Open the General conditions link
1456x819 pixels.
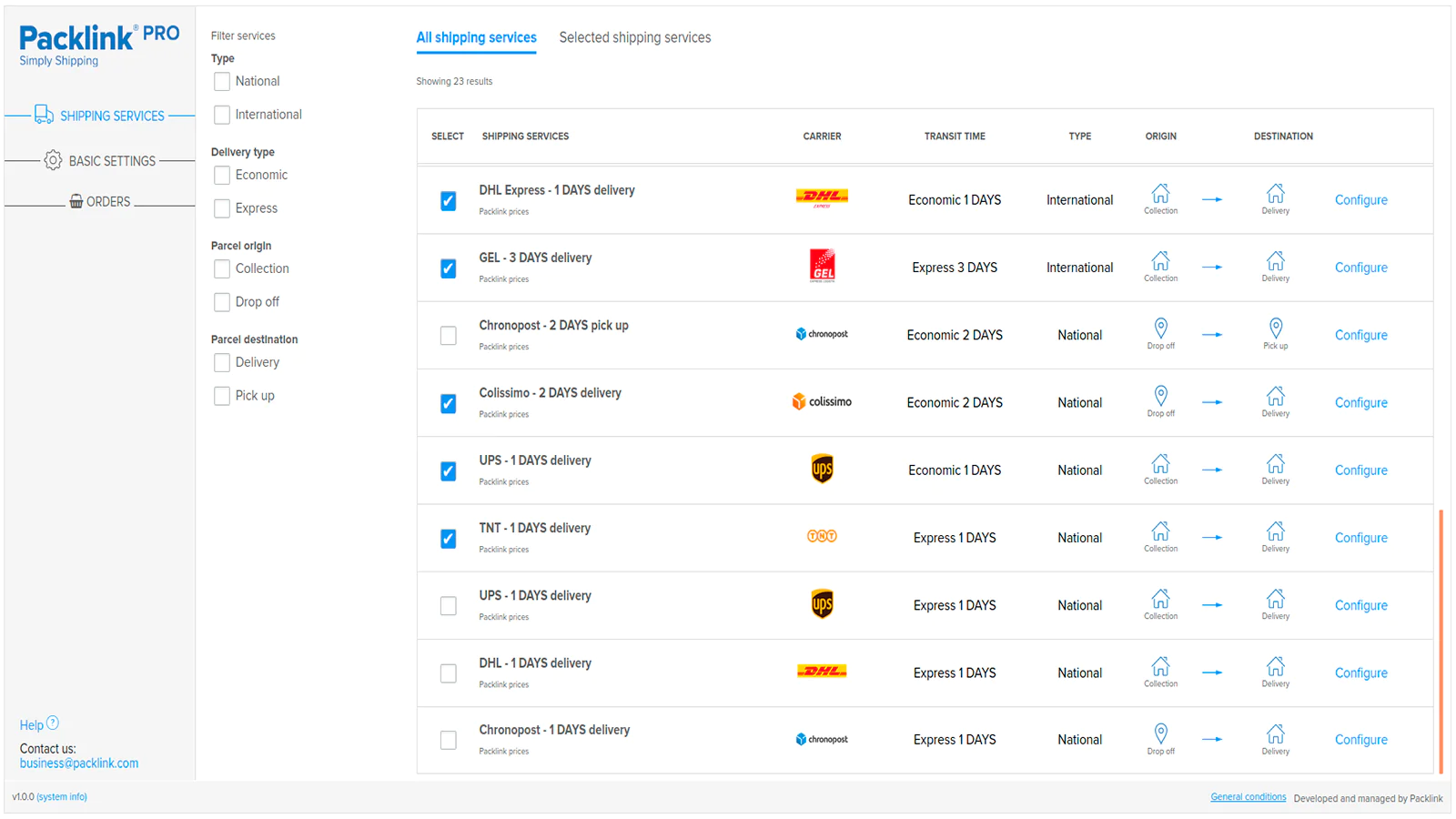1248,797
